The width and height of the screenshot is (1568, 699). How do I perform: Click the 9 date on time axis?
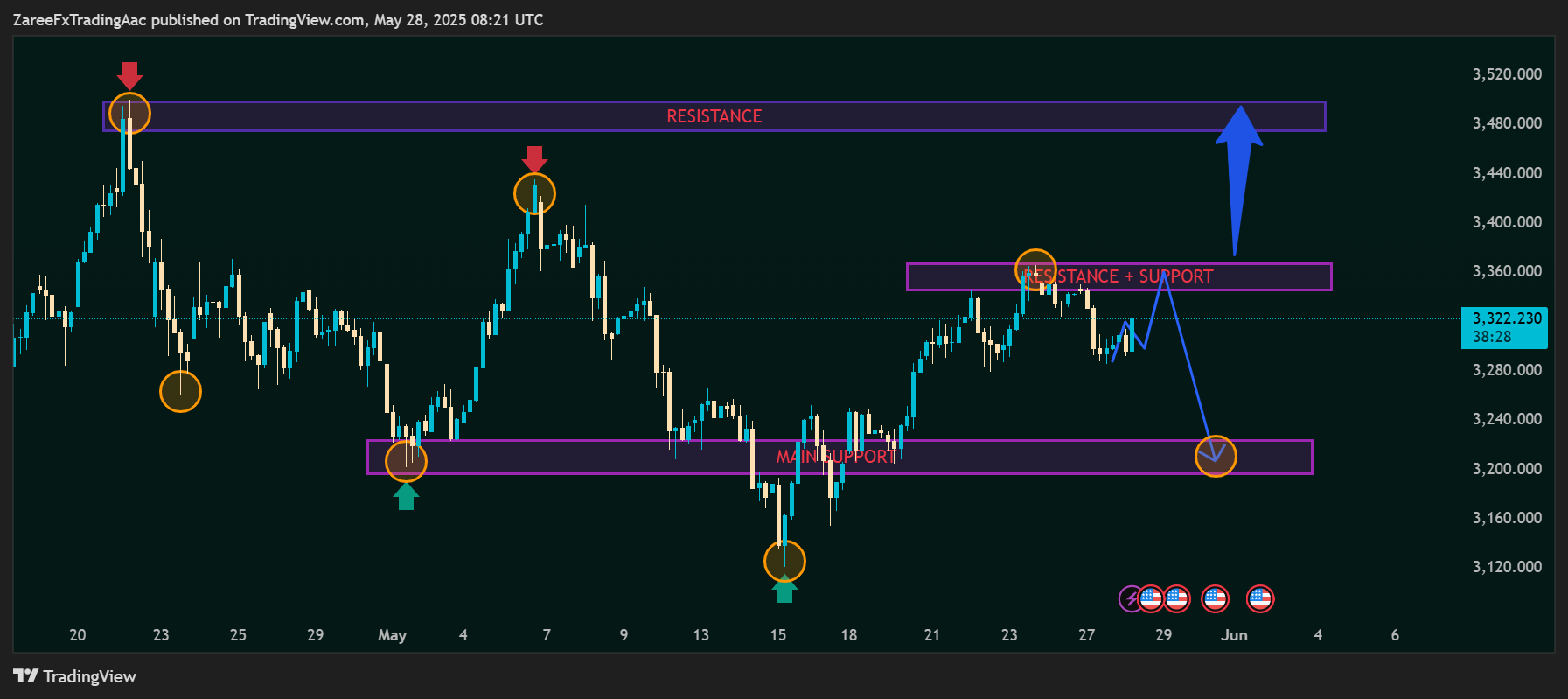click(624, 635)
